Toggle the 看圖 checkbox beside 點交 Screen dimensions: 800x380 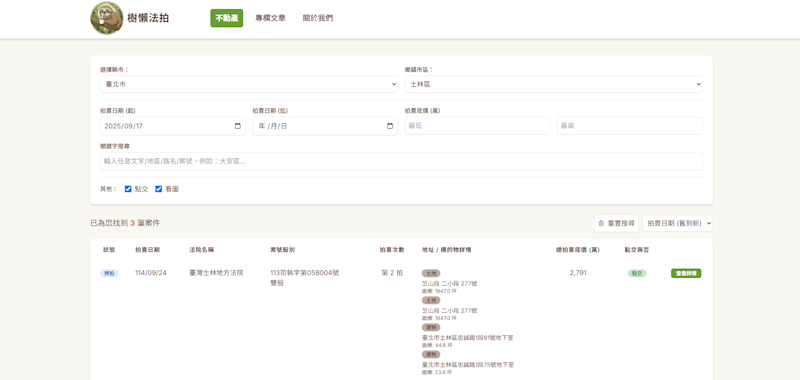pos(159,189)
